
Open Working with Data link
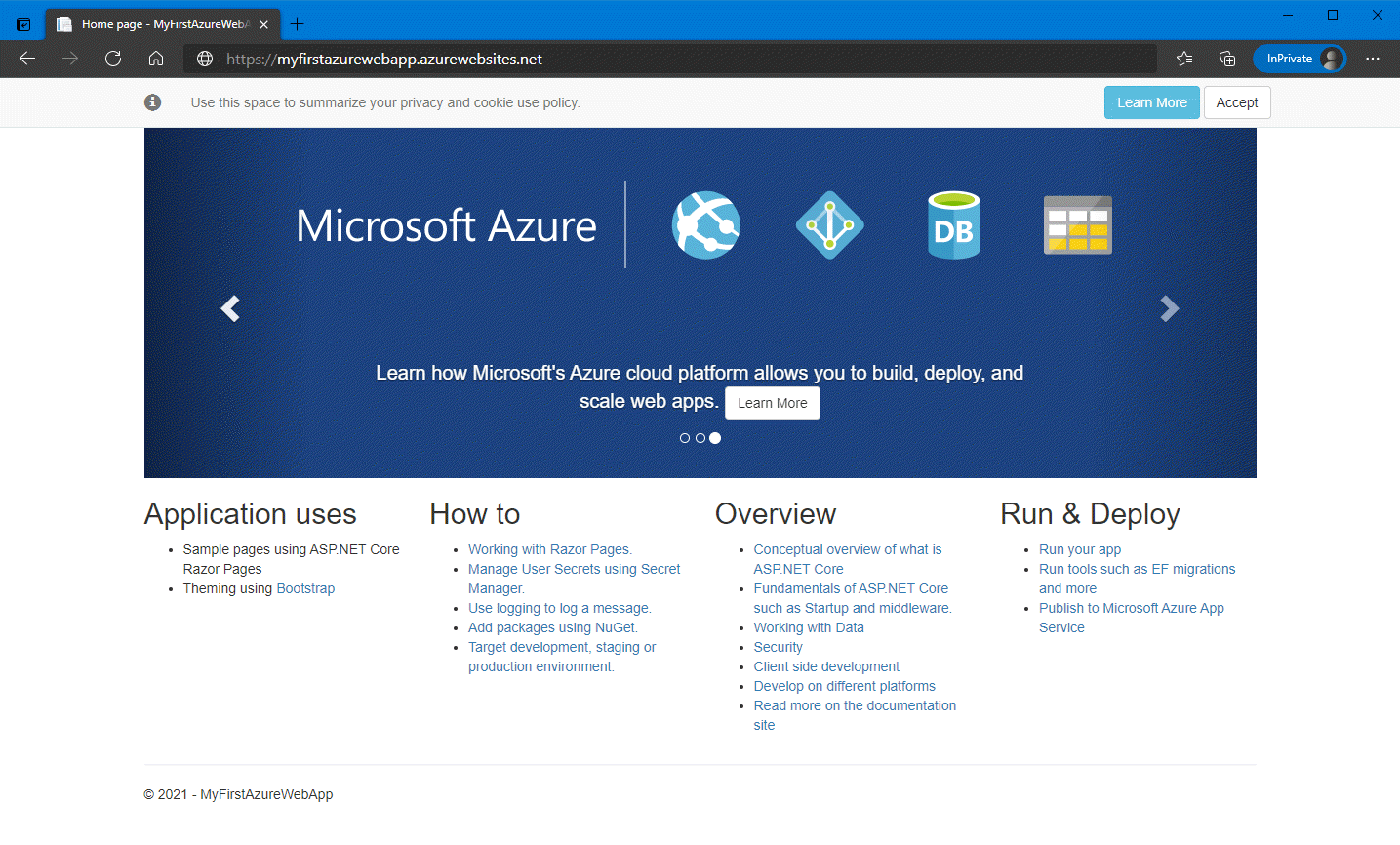tap(809, 627)
